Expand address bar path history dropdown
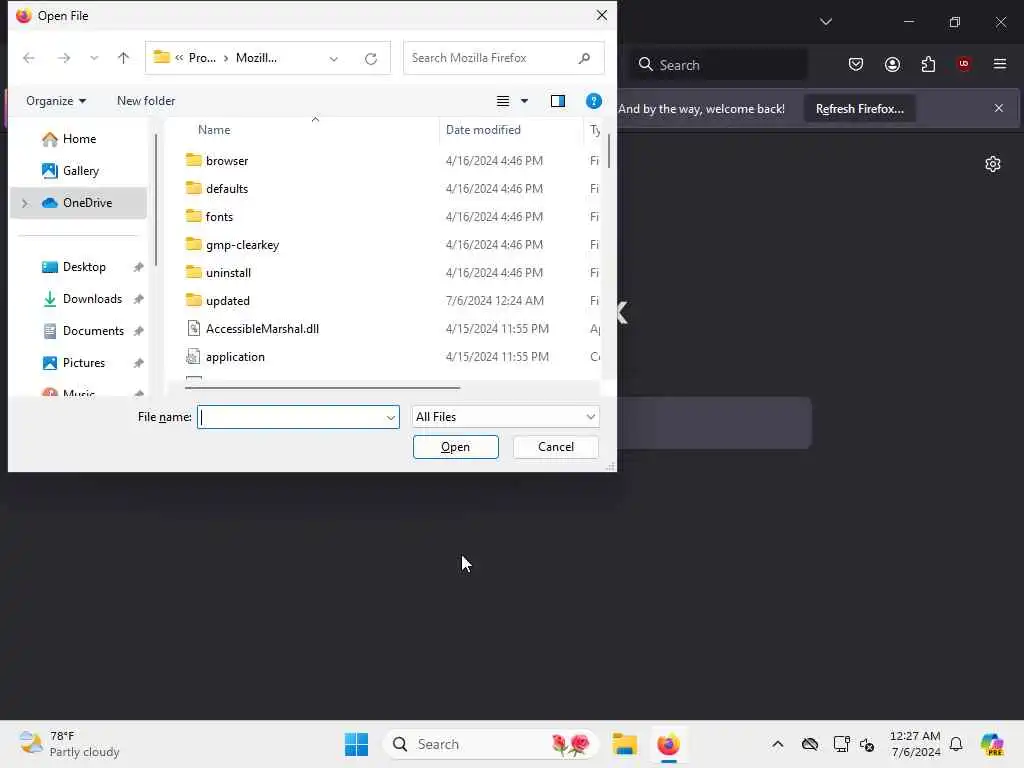 click(334, 59)
